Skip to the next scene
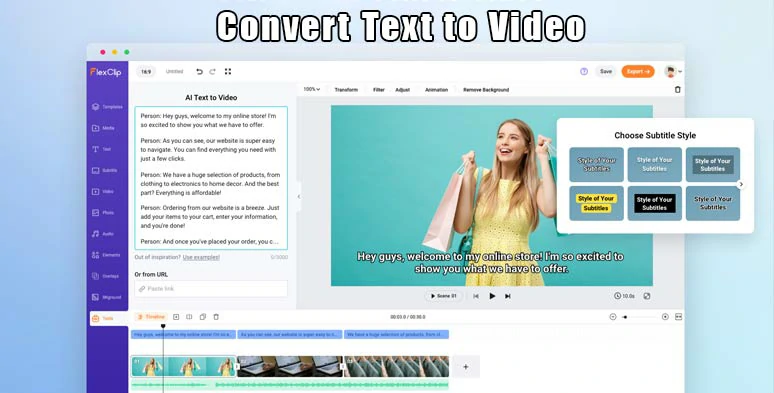Viewport: 774px width, 393px height. pyautogui.click(x=507, y=296)
